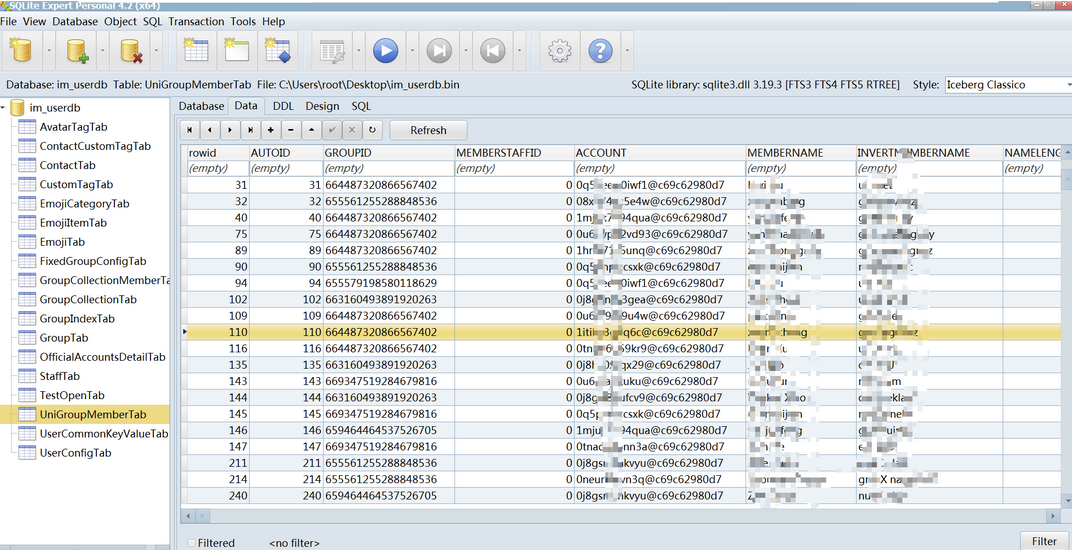1072x550 pixels.
Task: Open the File menu
Action: coord(8,22)
